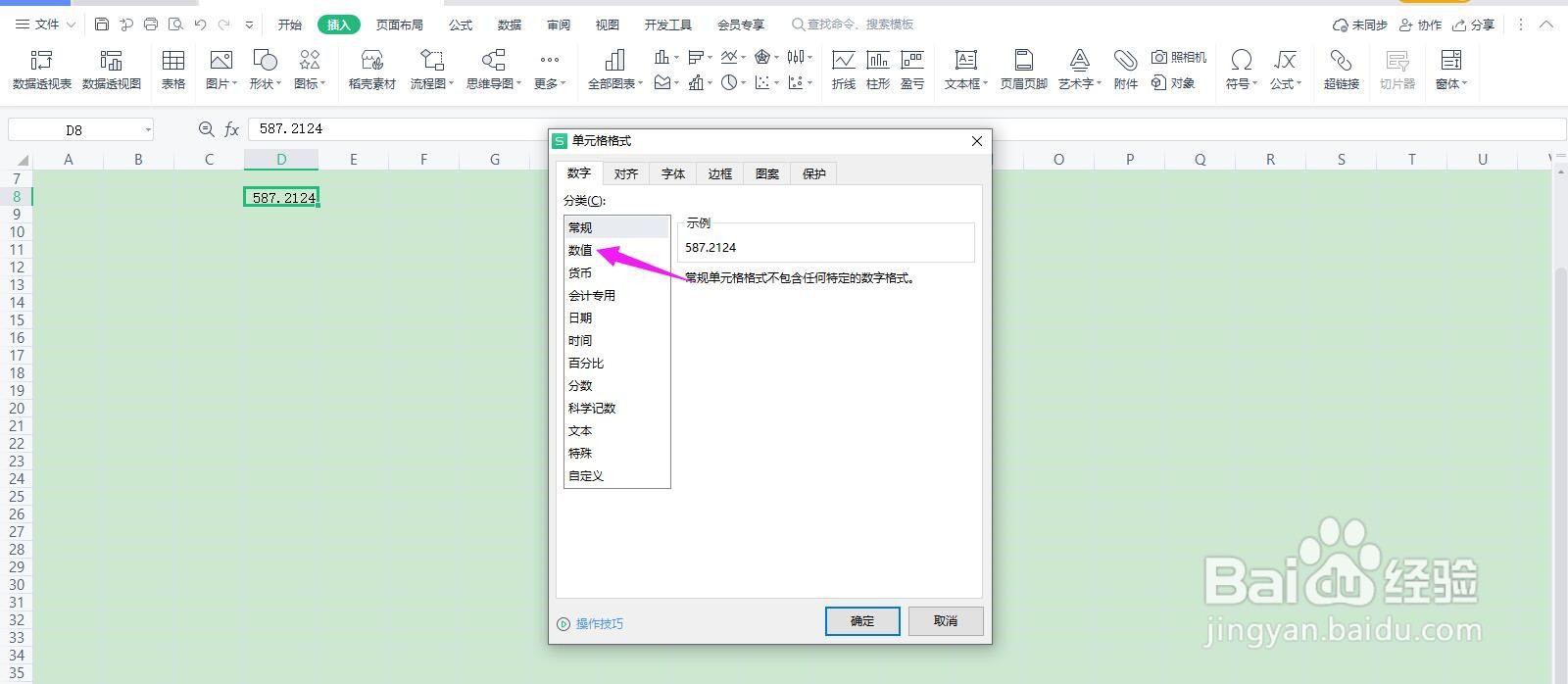The height and width of the screenshot is (684, 1568).
Task: Click the fx insert function icon
Action: tap(232, 128)
